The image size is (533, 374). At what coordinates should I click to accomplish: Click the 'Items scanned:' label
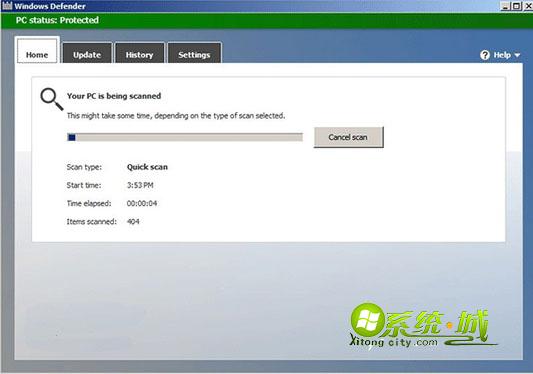pyautogui.click(x=91, y=222)
